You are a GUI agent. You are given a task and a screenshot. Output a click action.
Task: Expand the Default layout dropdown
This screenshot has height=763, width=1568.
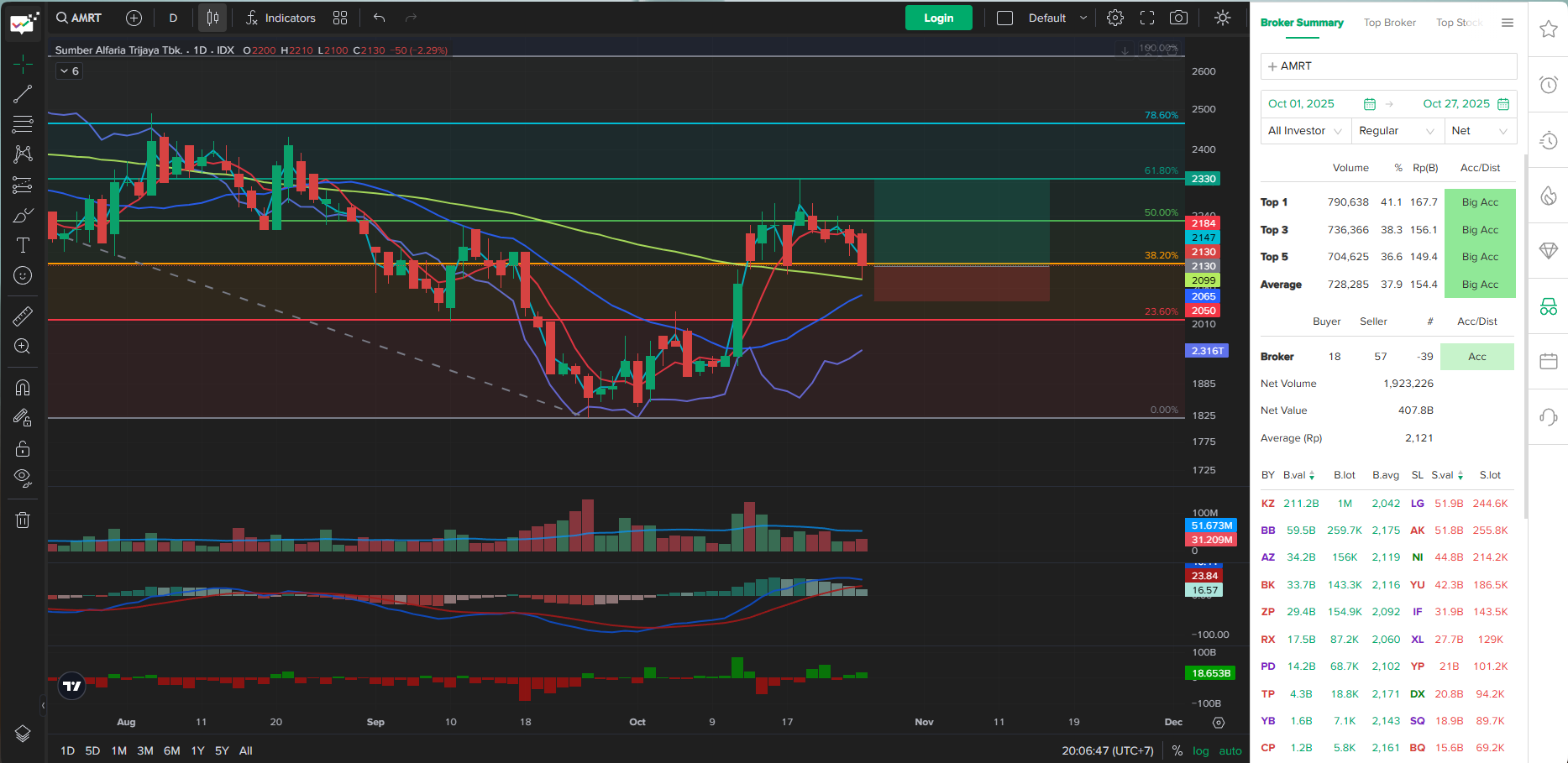[1057, 18]
